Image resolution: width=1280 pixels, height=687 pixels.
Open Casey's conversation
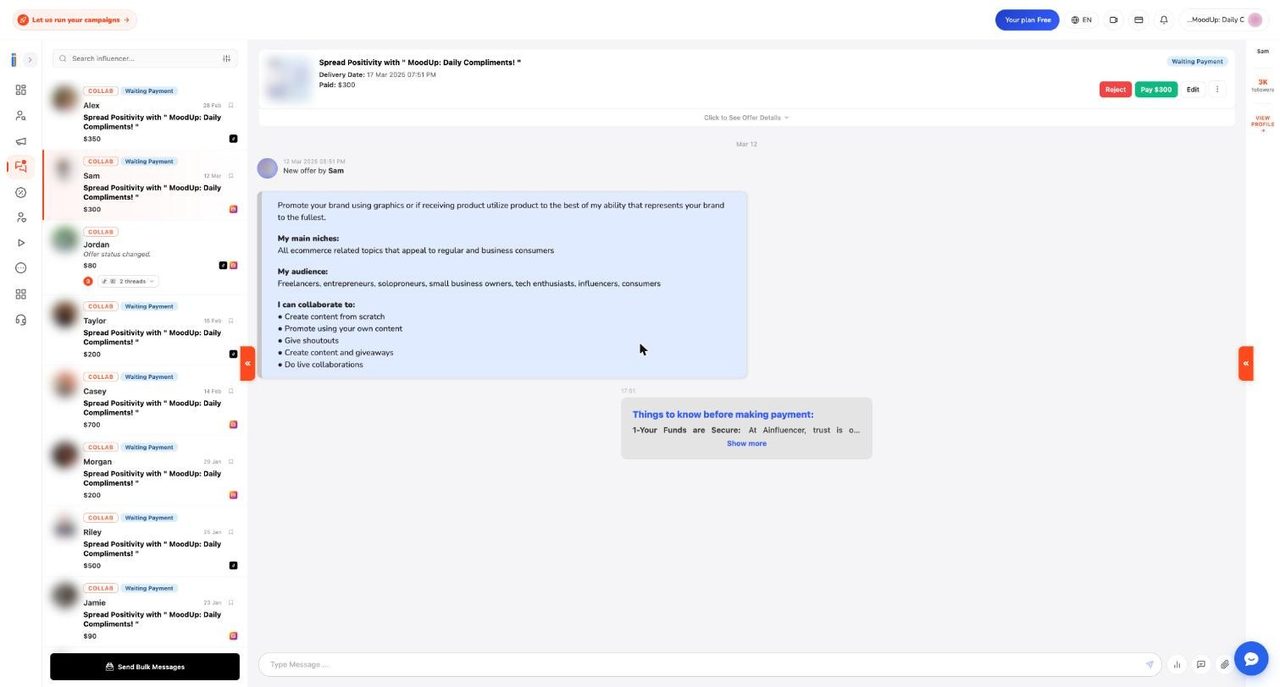click(x=145, y=400)
